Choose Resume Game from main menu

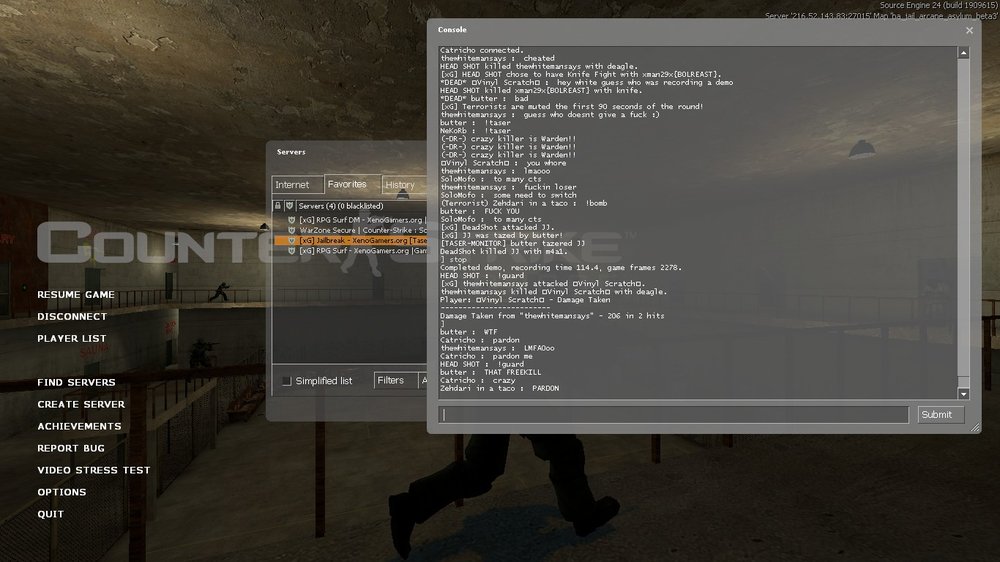click(76, 295)
